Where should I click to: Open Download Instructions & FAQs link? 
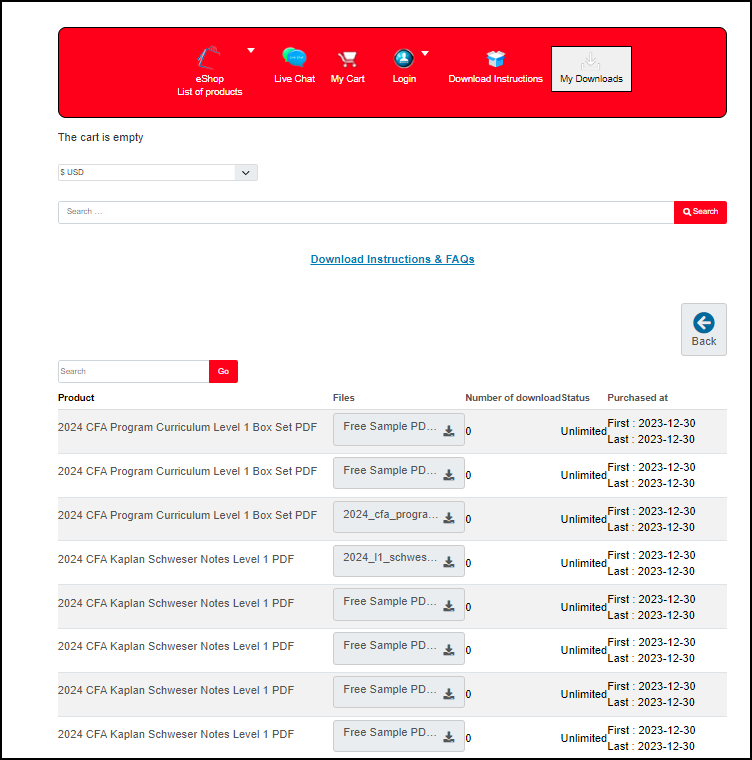click(x=392, y=259)
